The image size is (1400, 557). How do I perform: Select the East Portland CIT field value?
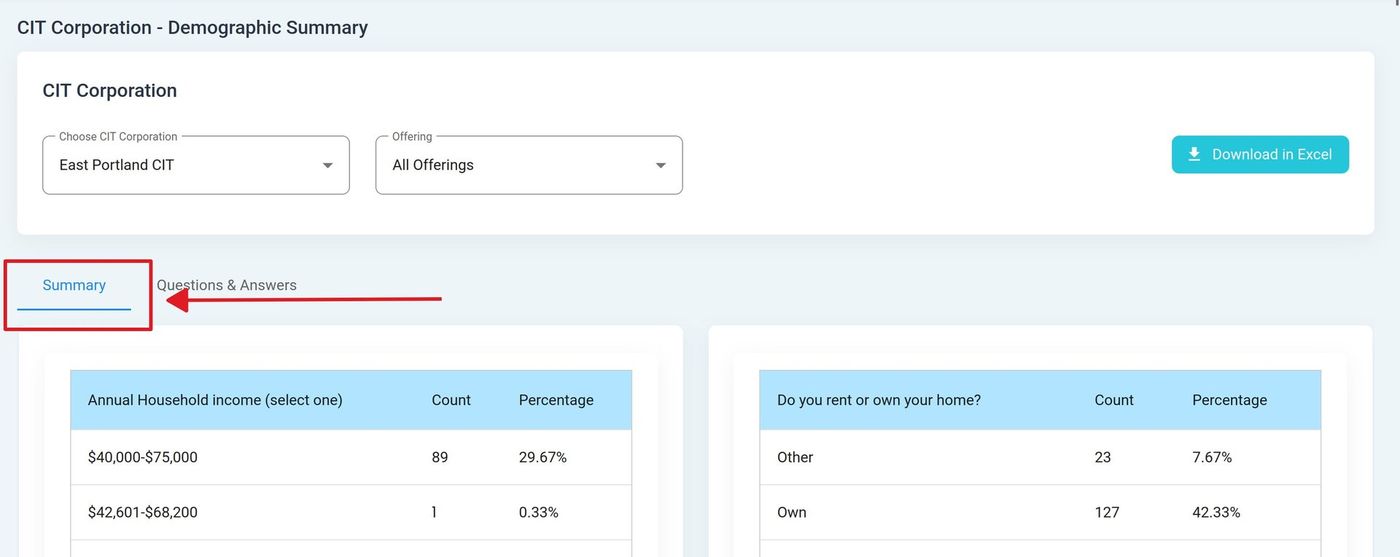click(x=117, y=165)
